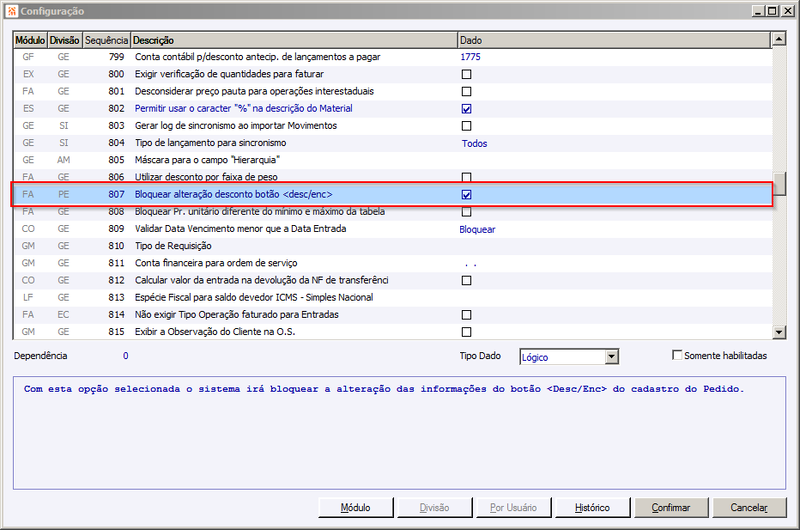Open the Tipo Dado dropdown arrow
Viewport: 800px width, 530px height.
tap(612, 357)
